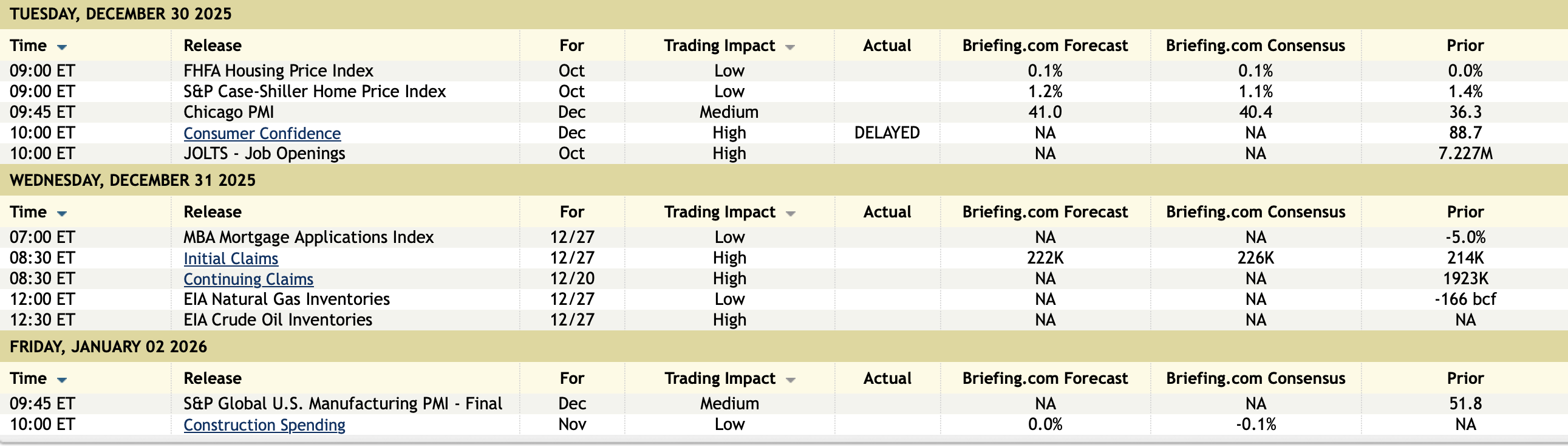Click Time sort arrow under Wednesday, December 31
The image size is (1568, 447).
(x=61, y=213)
